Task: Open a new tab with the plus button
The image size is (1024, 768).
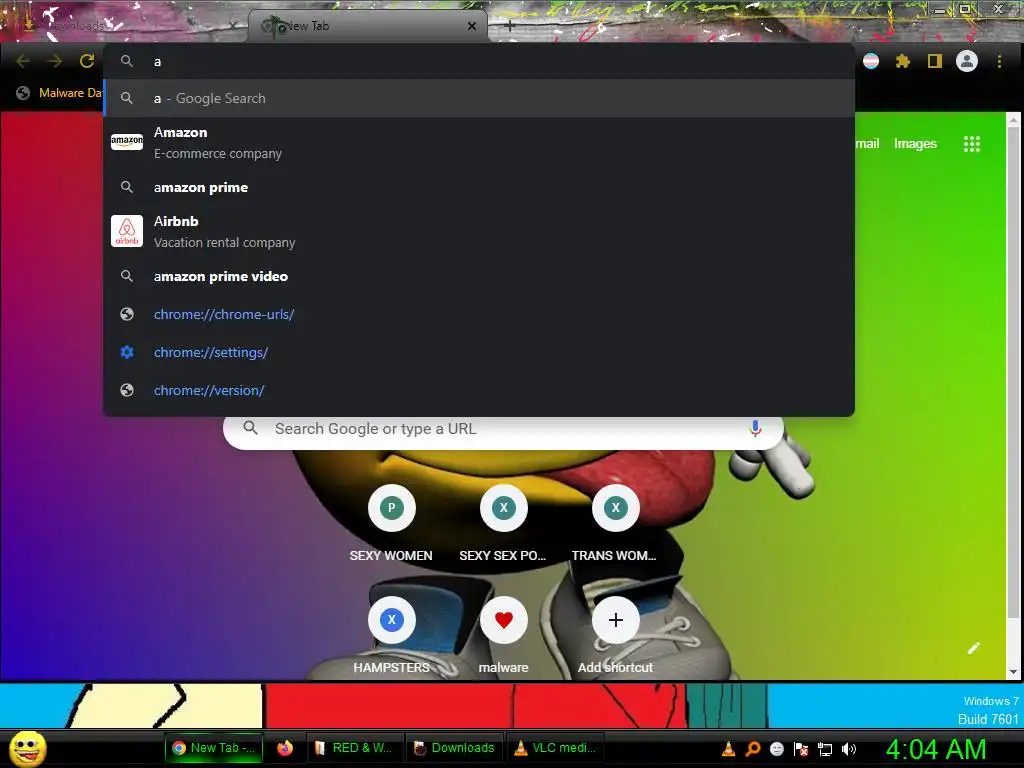Action: (x=509, y=26)
